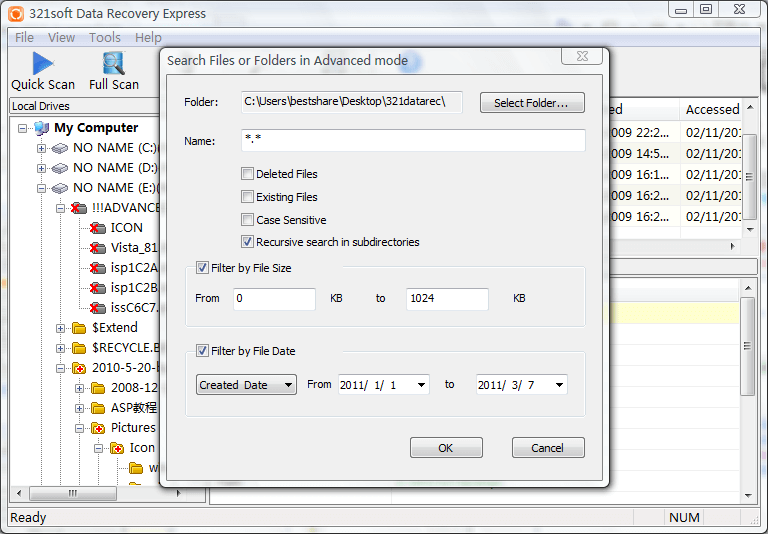The image size is (768, 534).
Task: Select the NO NAME (E:) drive icon
Action: pos(60,188)
